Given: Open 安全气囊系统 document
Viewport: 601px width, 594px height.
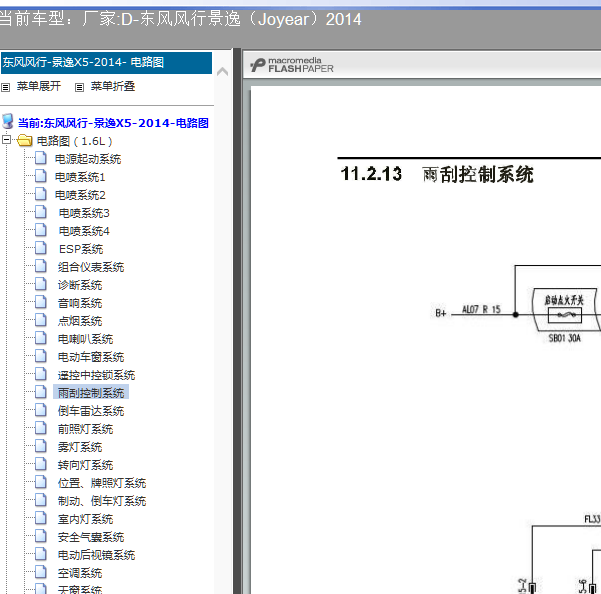Looking at the screenshot, I should click(91, 537).
